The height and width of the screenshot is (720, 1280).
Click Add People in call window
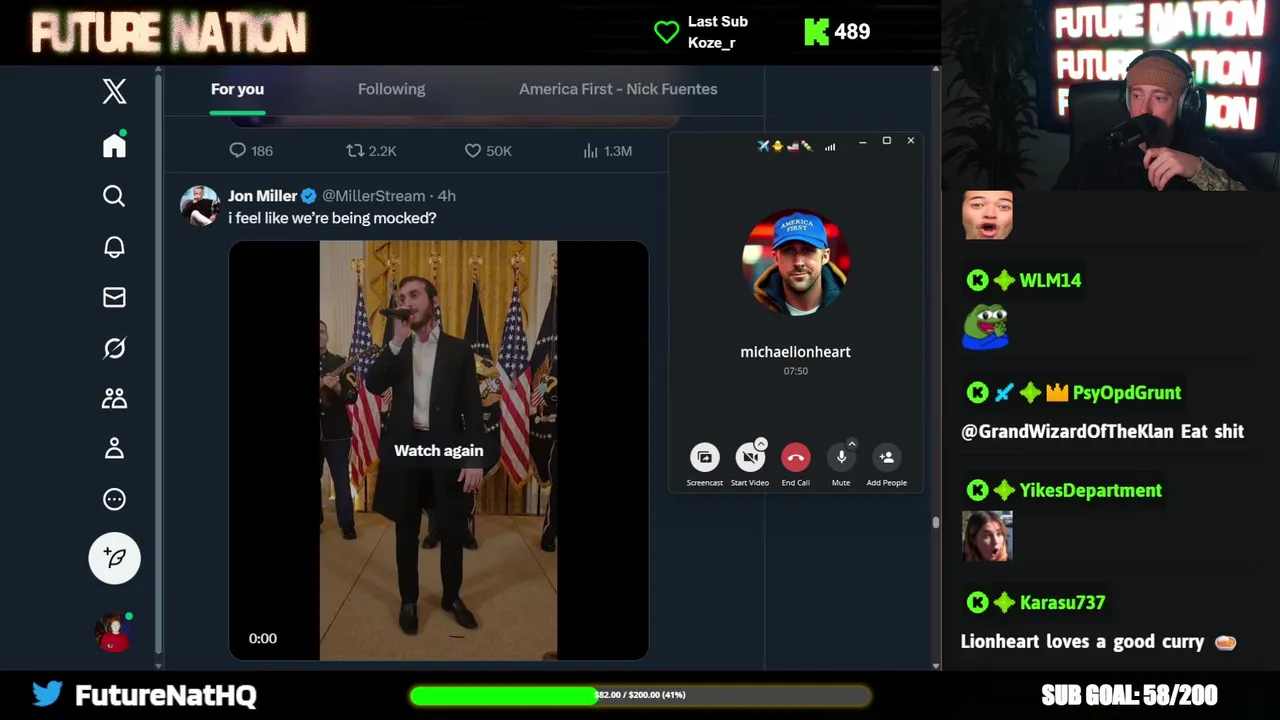pyautogui.click(x=886, y=457)
